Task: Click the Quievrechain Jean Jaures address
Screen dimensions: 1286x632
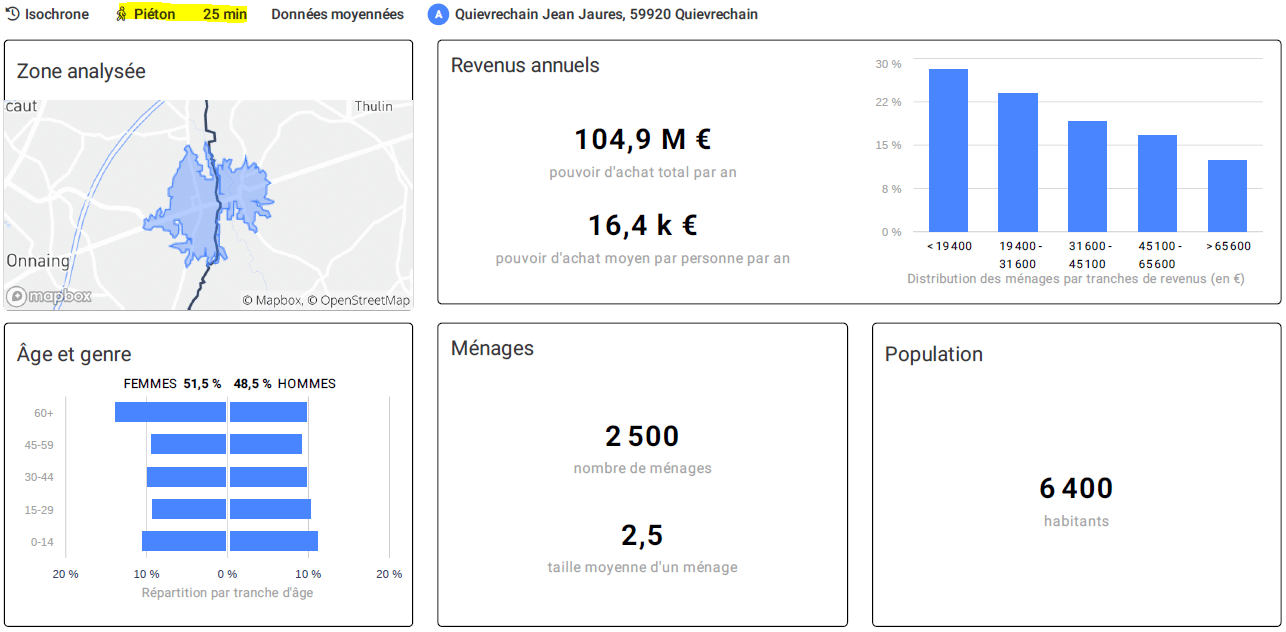Action: coord(606,14)
